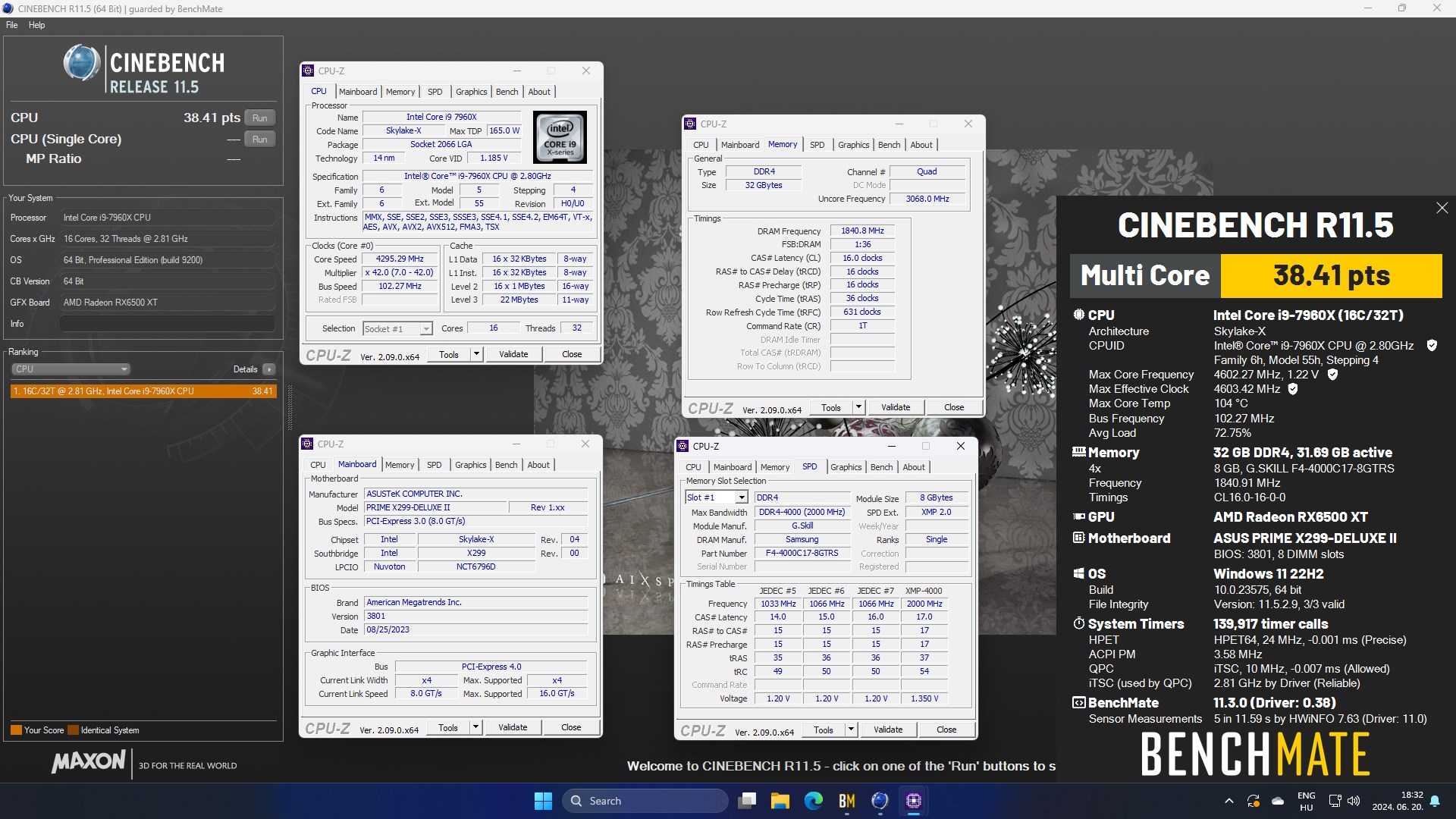Click the DRAM Frequency value 1840.8 MHz
This screenshot has height=819, width=1456.
click(862, 231)
